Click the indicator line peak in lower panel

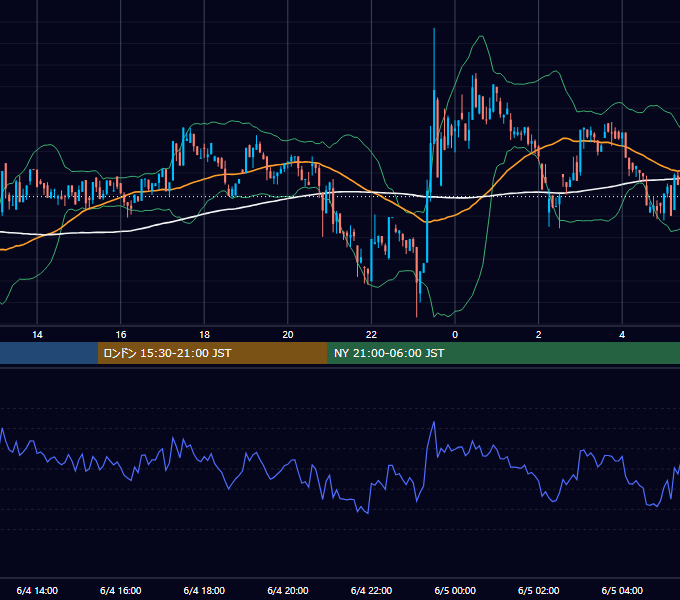[434, 422]
